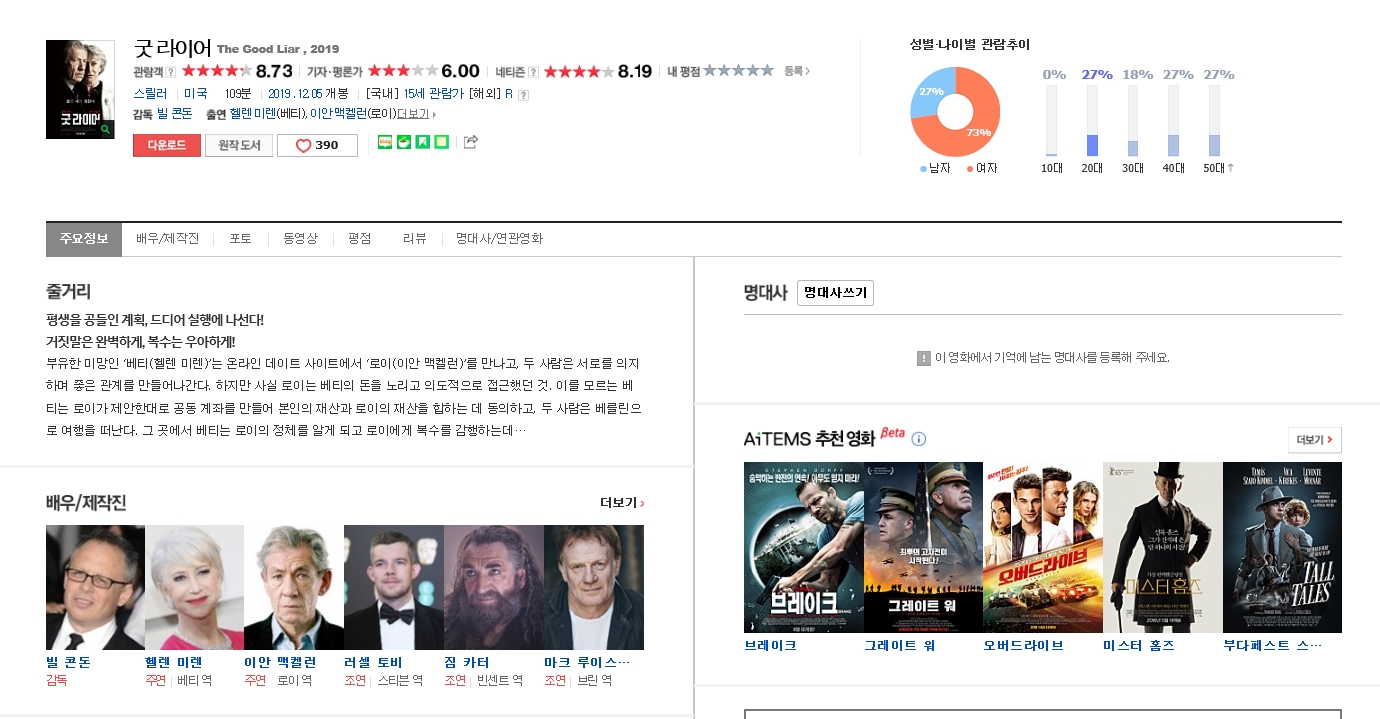The height and width of the screenshot is (719, 1380).
Task: Expand 배우/제작진 section with 더보기
Action: click(621, 503)
